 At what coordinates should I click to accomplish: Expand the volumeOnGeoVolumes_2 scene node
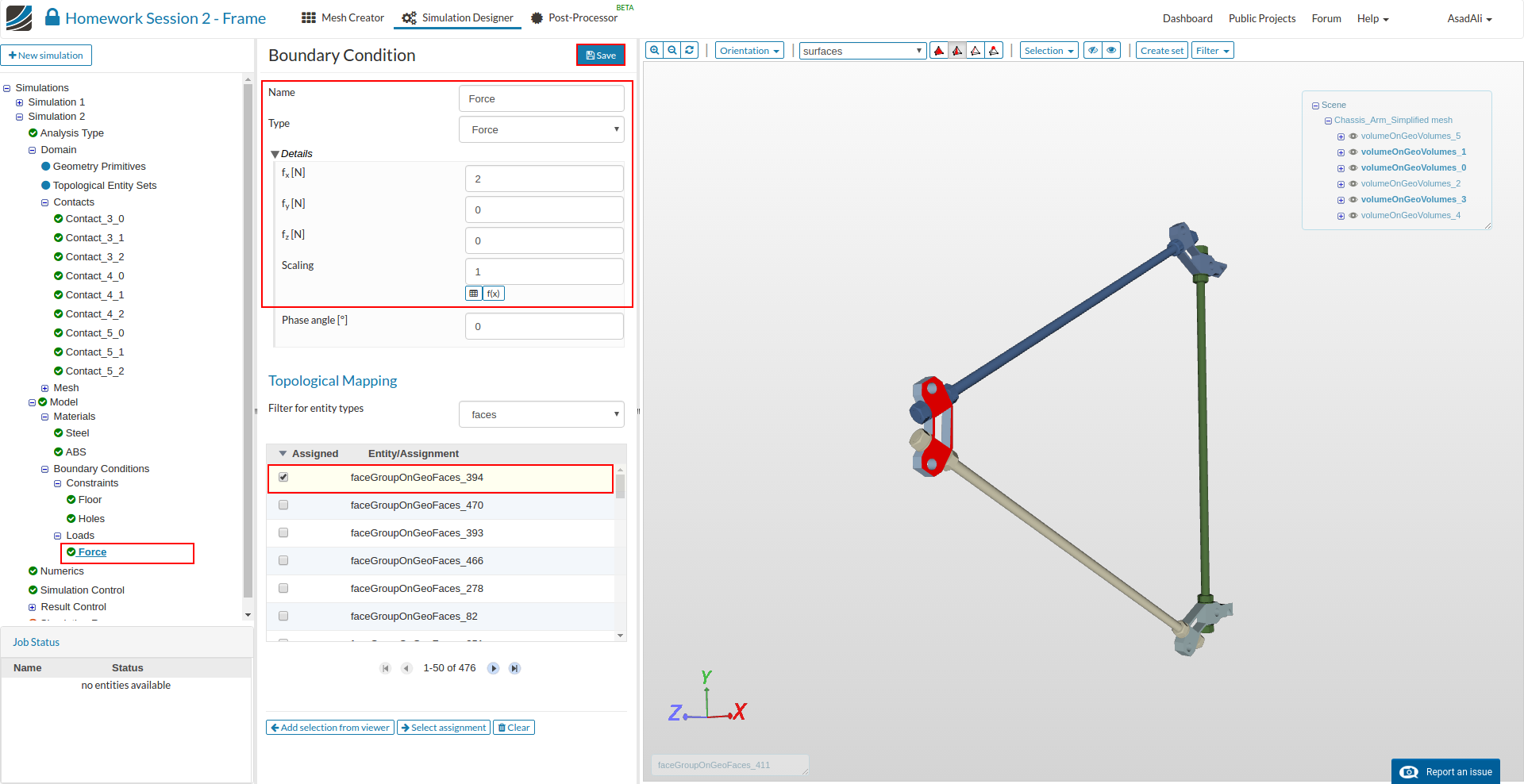(1341, 184)
